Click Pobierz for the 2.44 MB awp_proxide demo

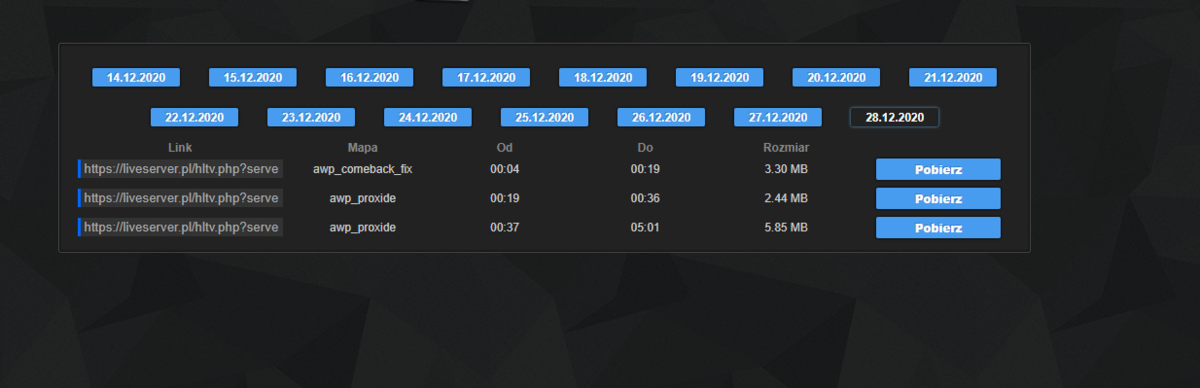(x=938, y=198)
